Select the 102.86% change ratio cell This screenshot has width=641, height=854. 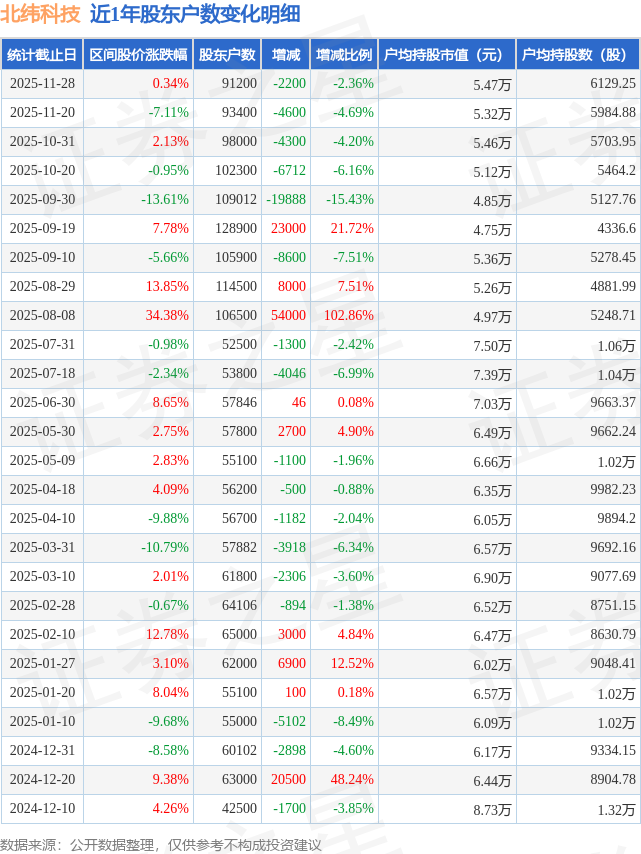[350, 316]
